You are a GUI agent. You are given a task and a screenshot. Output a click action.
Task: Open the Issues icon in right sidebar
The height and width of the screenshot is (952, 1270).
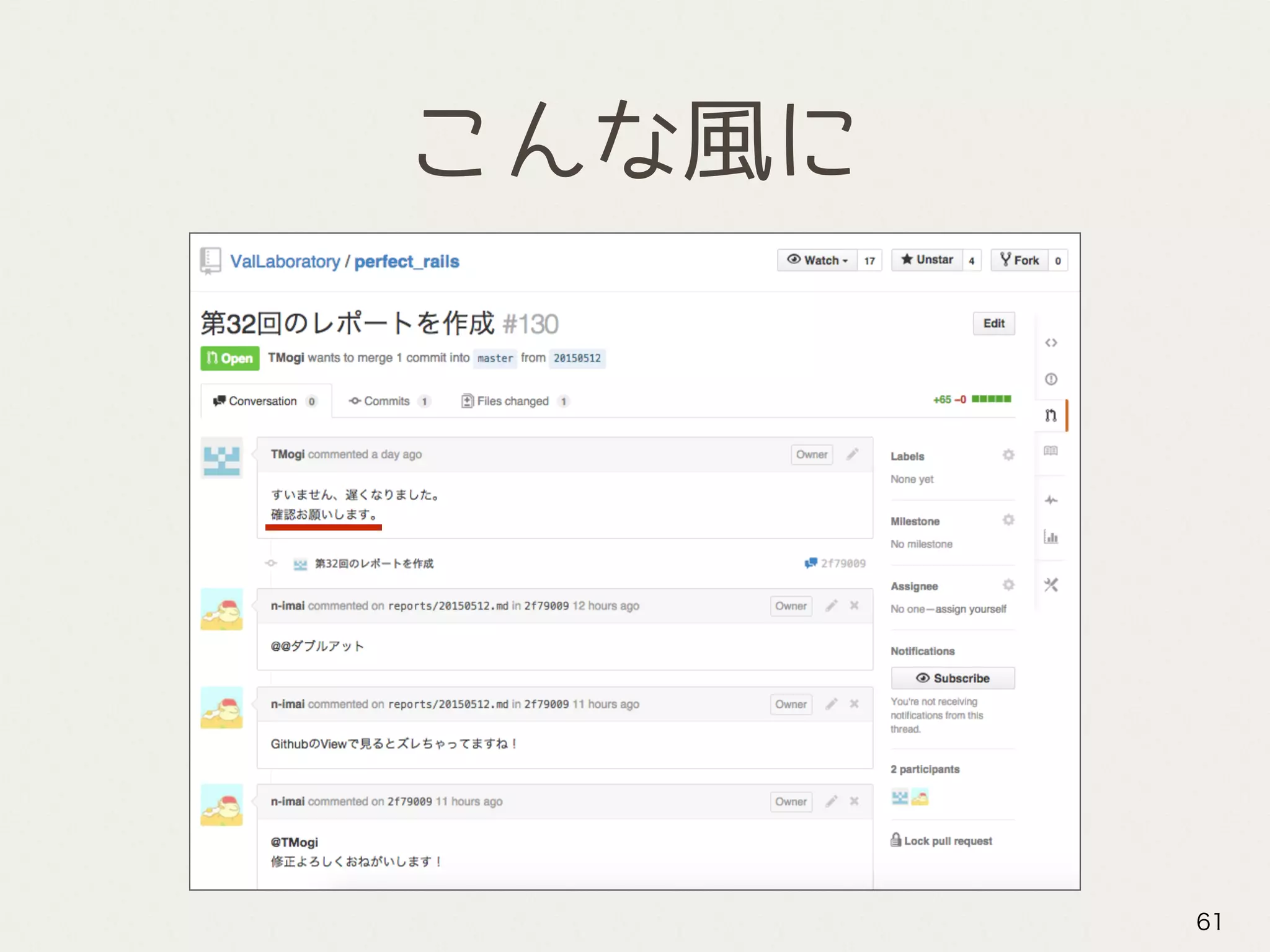[x=1050, y=379]
